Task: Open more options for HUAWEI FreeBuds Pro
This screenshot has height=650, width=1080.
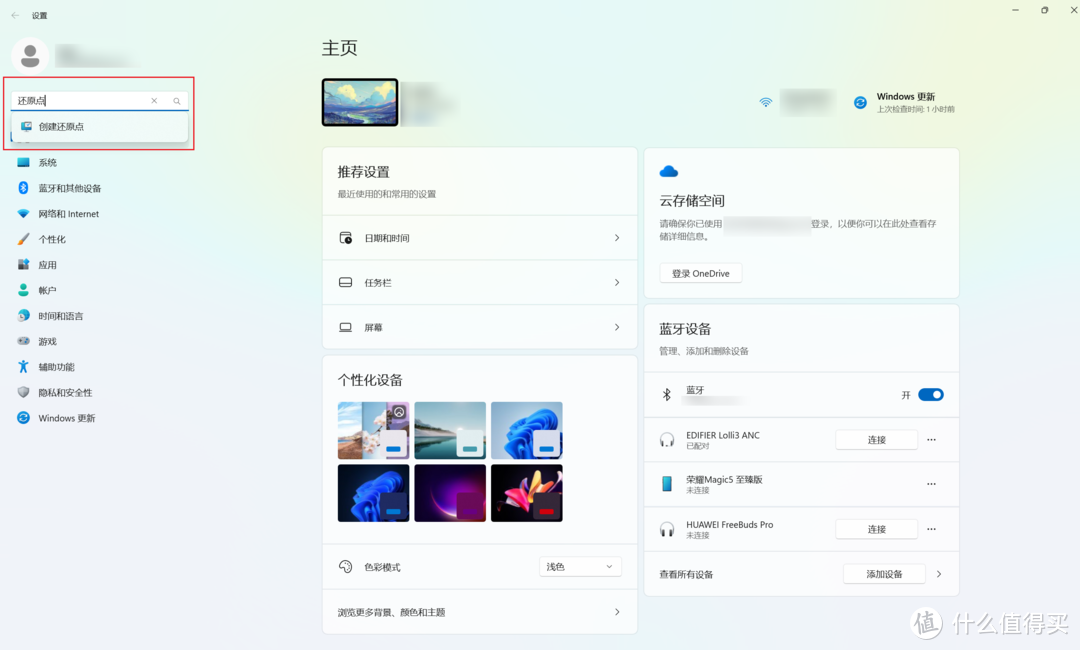Action: tap(931, 529)
